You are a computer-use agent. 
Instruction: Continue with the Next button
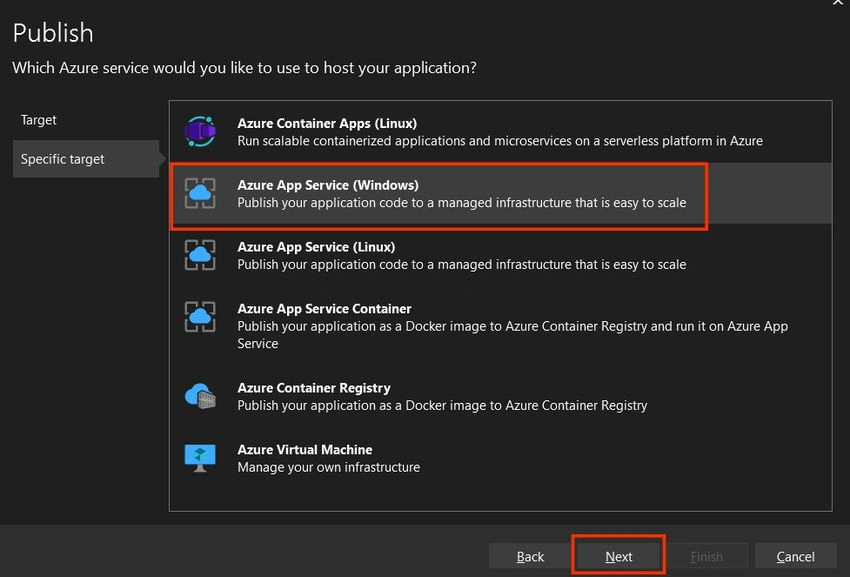pos(619,557)
